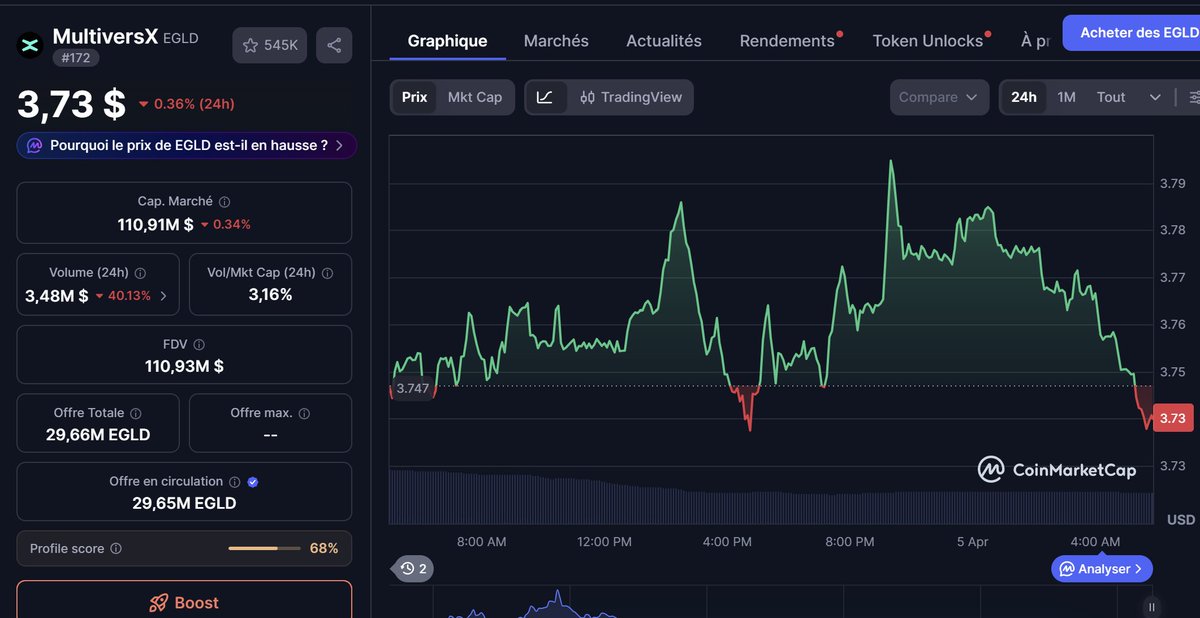Select the 1M time range
Screen dimensions: 1200x618
[1067, 97]
